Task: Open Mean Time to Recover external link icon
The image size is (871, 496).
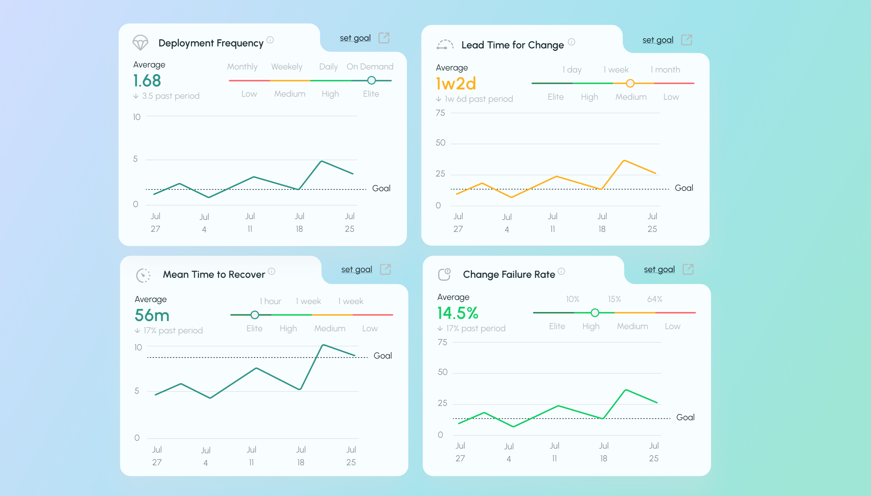Action: coord(386,269)
